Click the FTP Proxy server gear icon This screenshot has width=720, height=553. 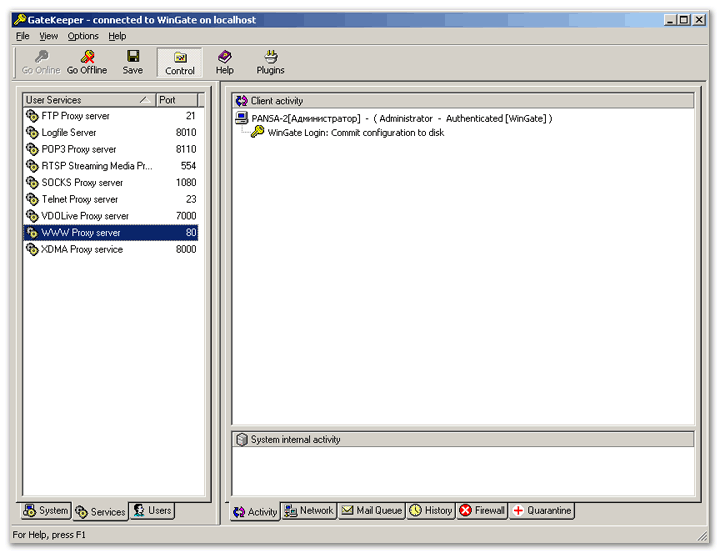(x=32, y=116)
